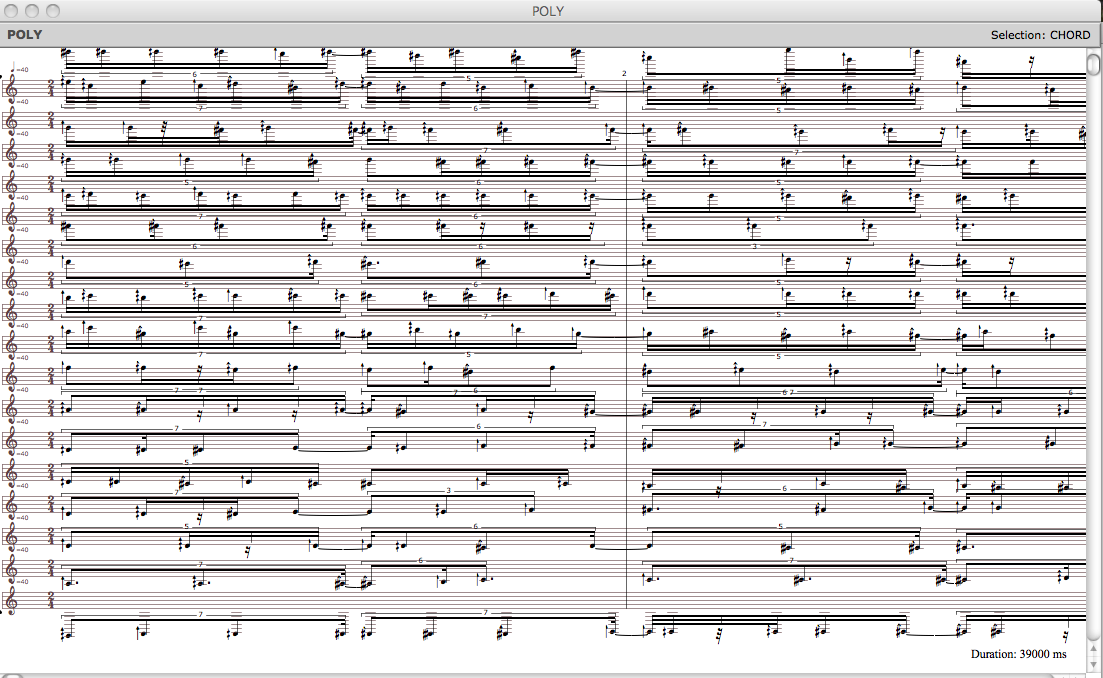Click the vertical scroll down arrow
The width and height of the screenshot is (1103, 678).
coord(1094,661)
